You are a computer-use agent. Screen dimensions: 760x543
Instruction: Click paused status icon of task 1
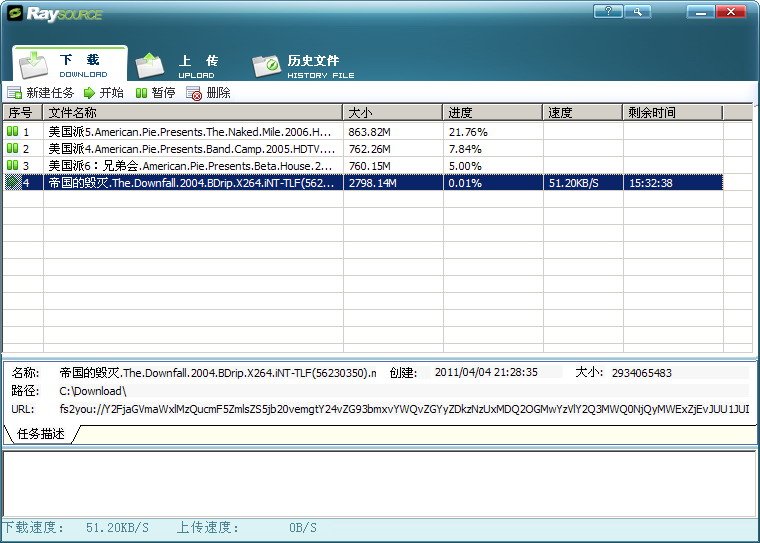(x=13, y=131)
